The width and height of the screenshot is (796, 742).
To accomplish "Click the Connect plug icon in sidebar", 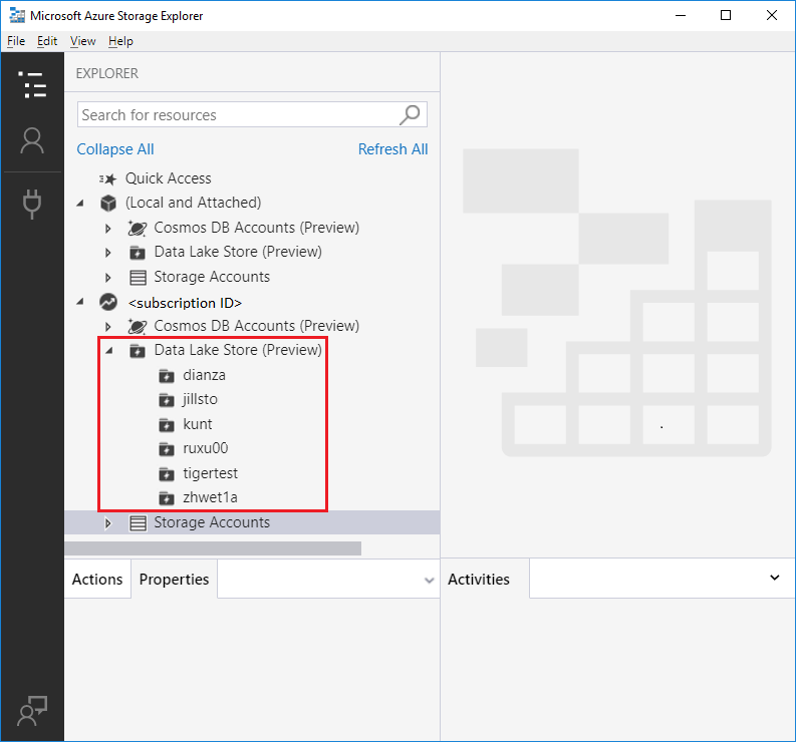I will 32,204.
